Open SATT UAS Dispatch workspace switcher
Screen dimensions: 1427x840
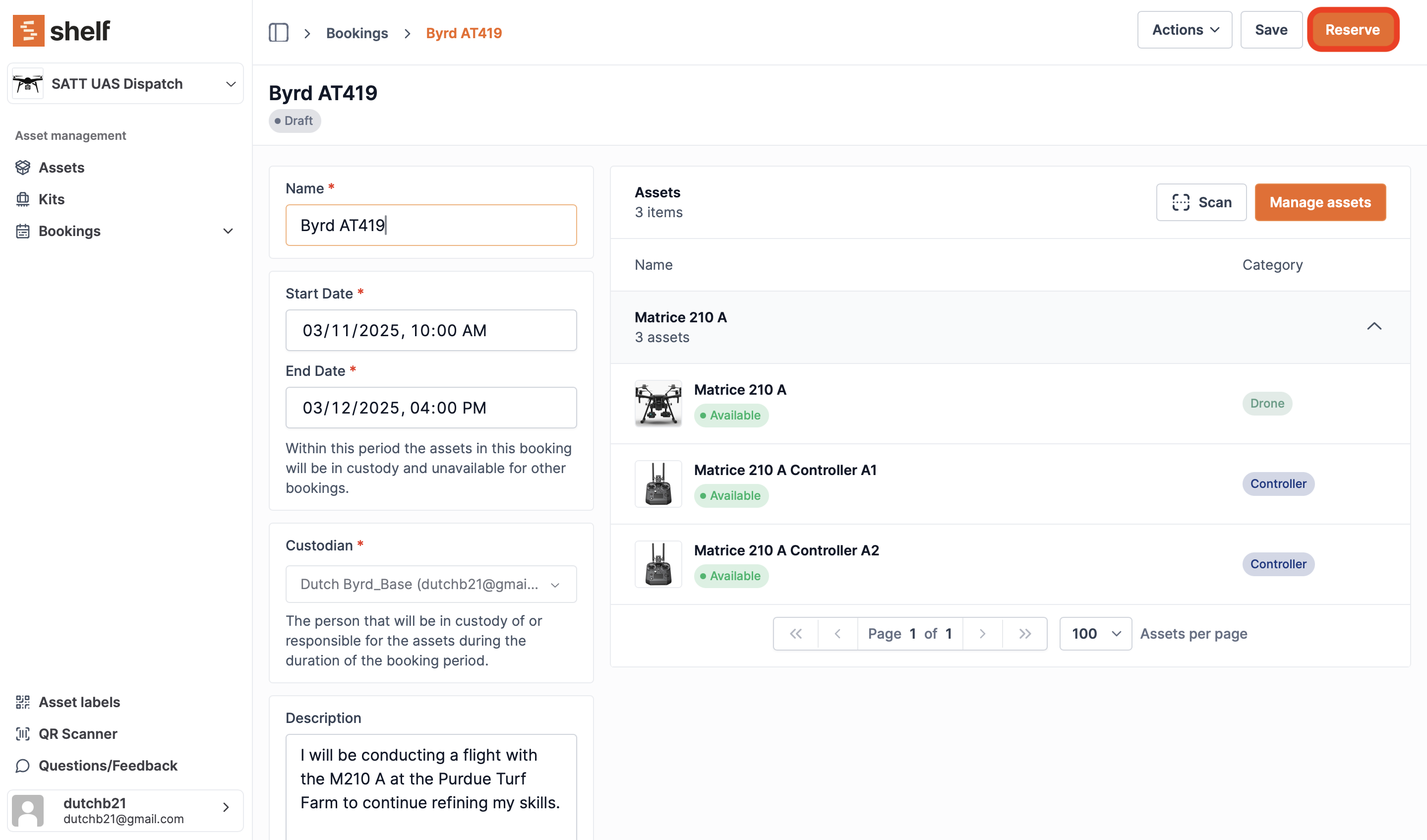tap(125, 84)
